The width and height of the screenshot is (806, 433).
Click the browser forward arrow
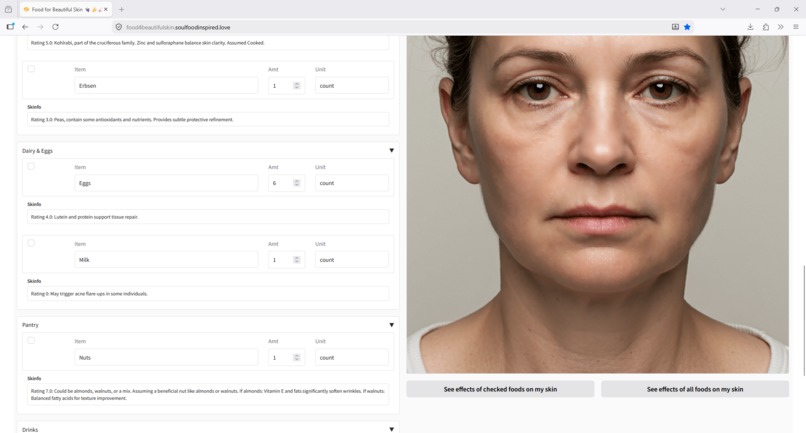point(40,27)
